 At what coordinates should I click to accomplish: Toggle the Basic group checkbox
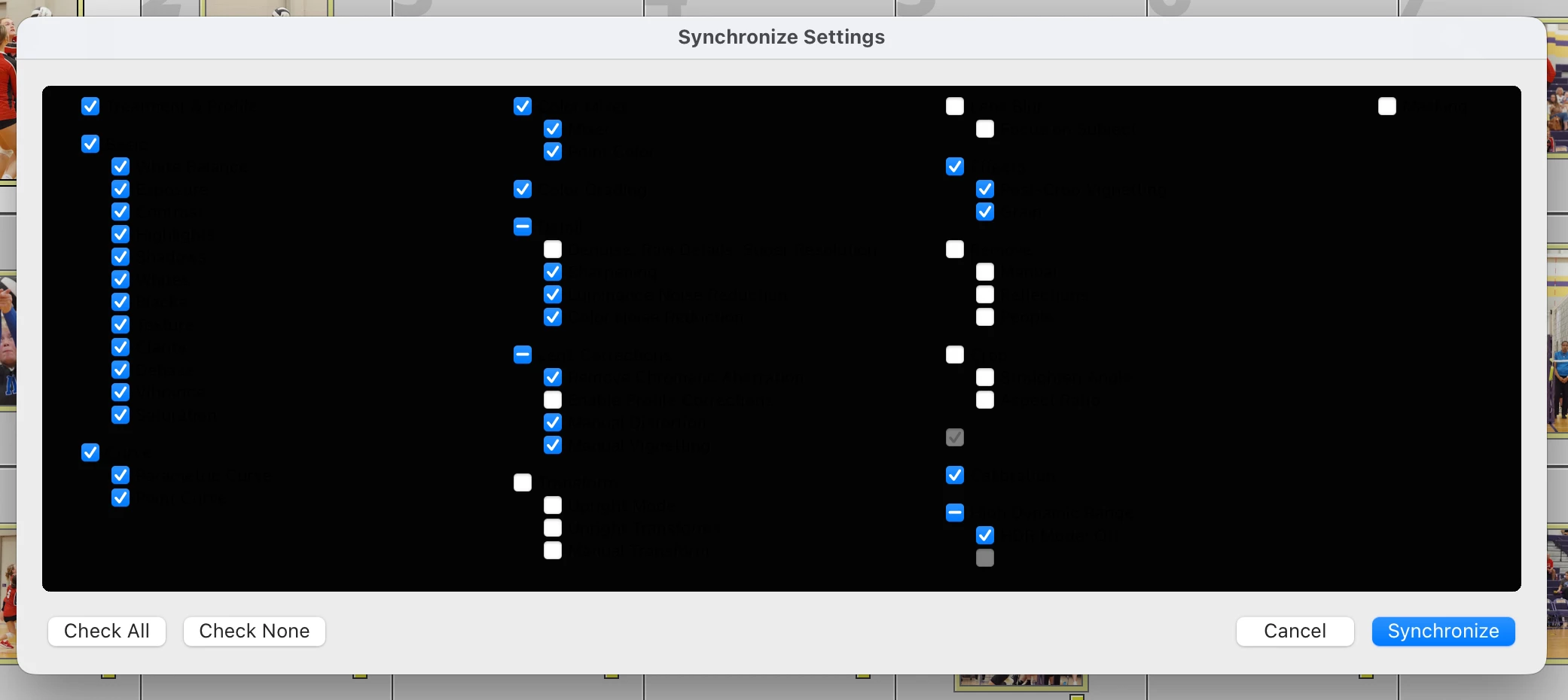(x=90, y=144)
